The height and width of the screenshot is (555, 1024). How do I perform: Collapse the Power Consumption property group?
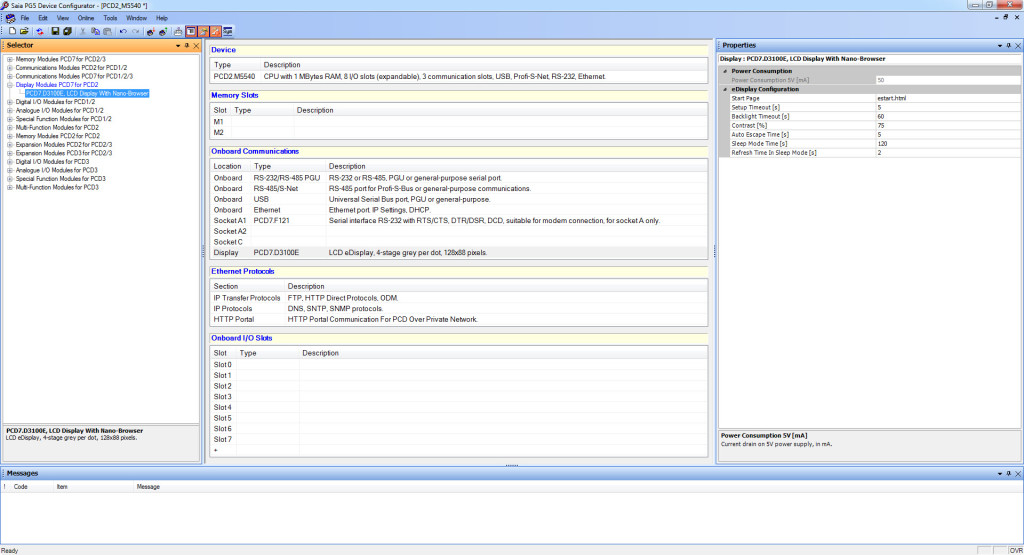[725, 71]
